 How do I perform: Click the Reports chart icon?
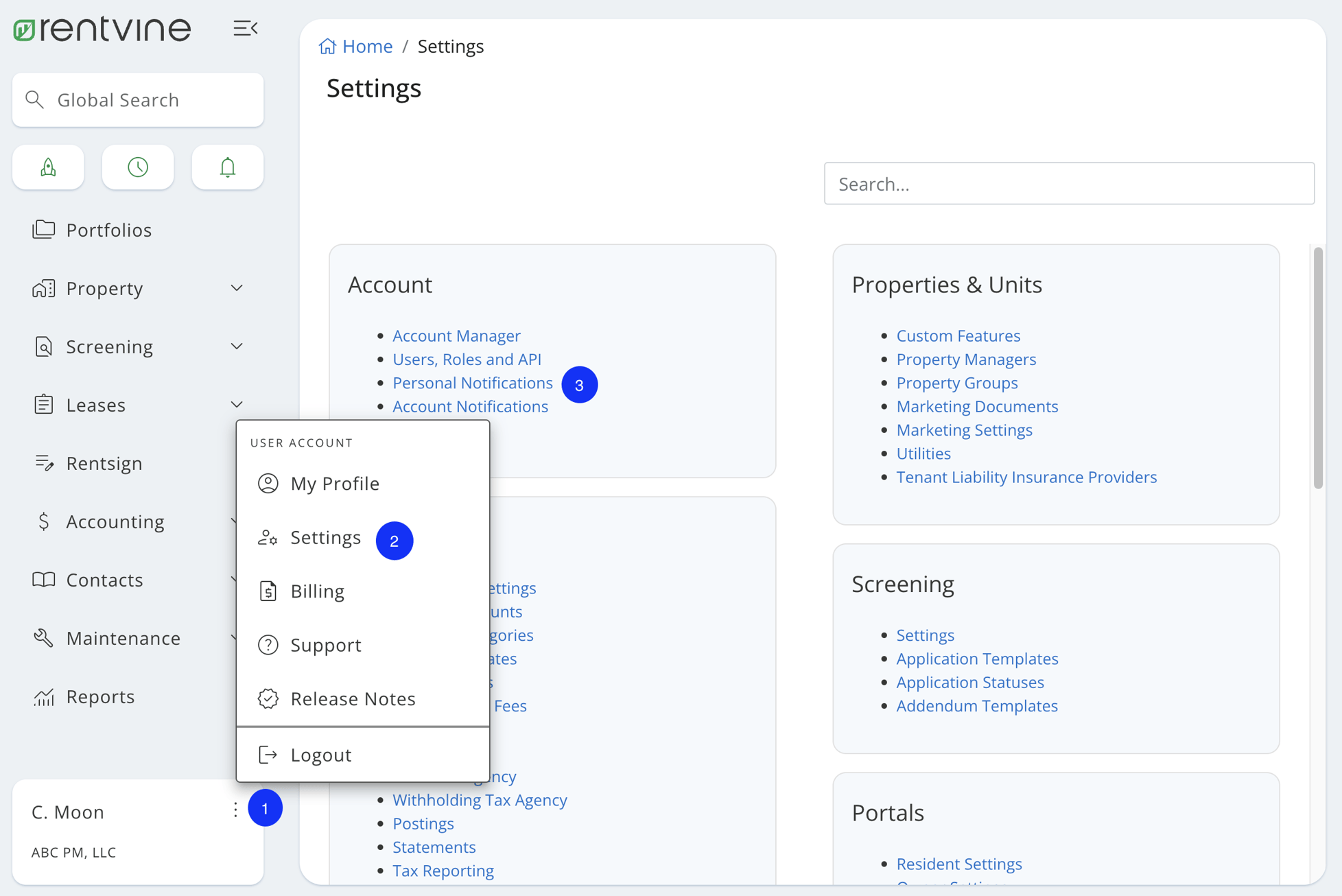click(x=44, y=697)
